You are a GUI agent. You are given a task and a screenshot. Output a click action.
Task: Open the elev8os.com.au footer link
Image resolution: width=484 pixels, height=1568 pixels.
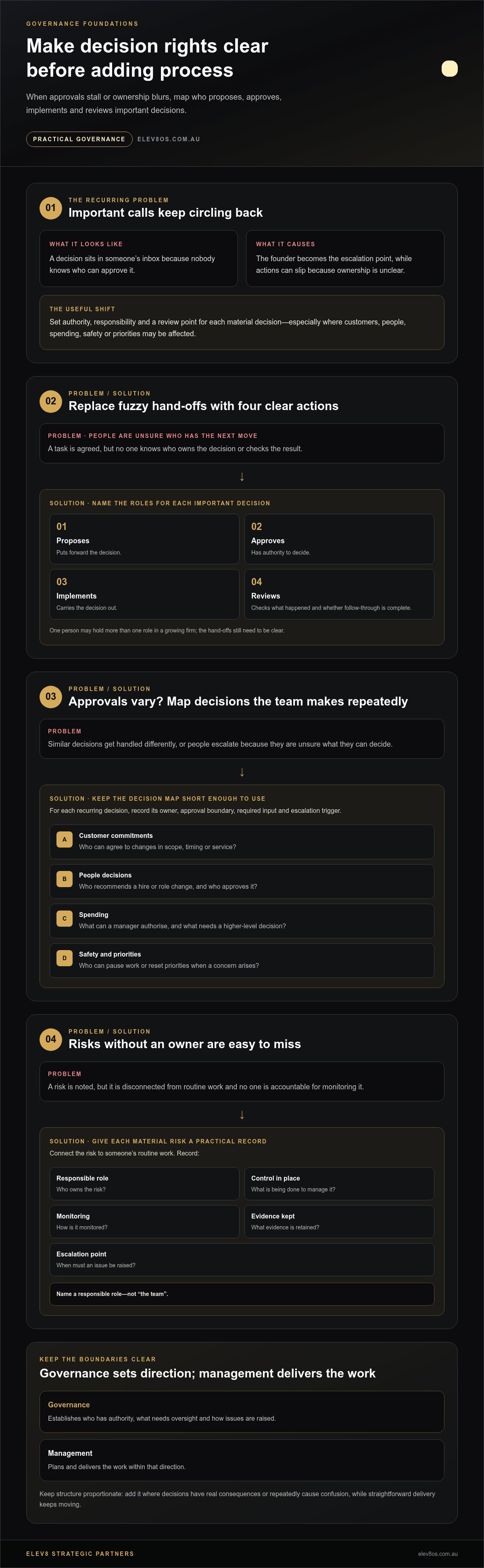438,1554
